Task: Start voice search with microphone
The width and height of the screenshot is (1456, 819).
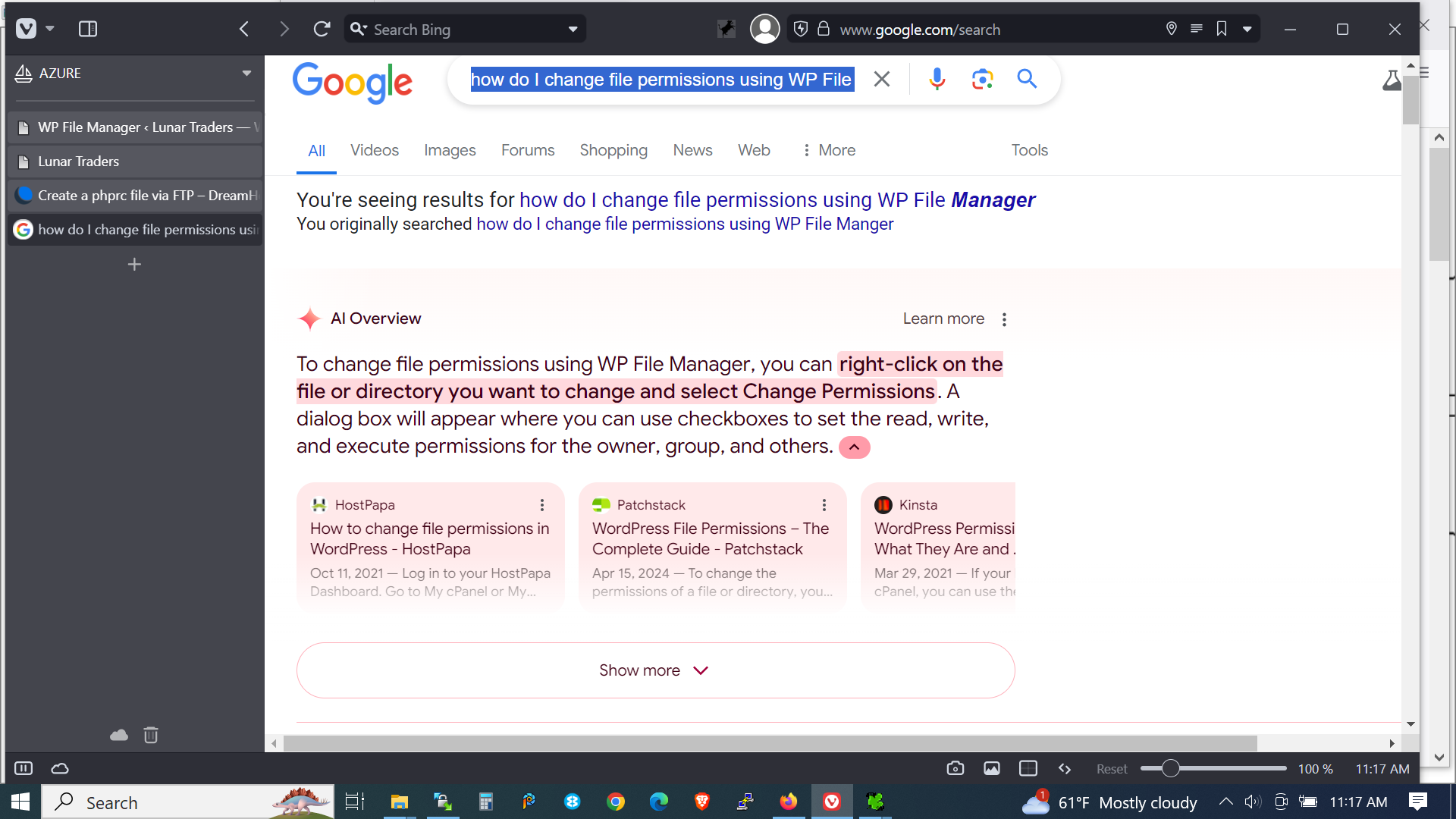Action: 937,79
